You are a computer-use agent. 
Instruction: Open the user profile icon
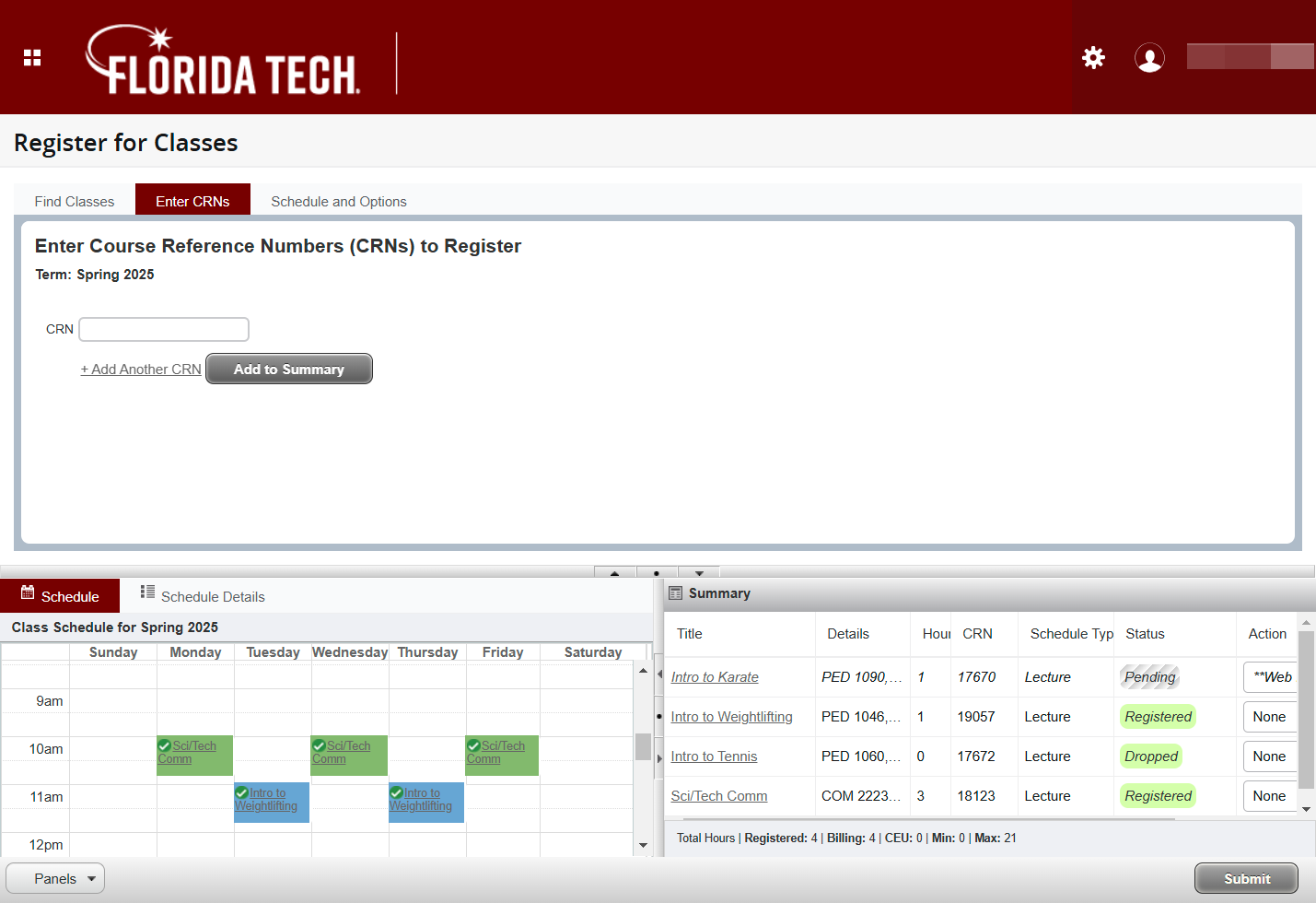1149,58
